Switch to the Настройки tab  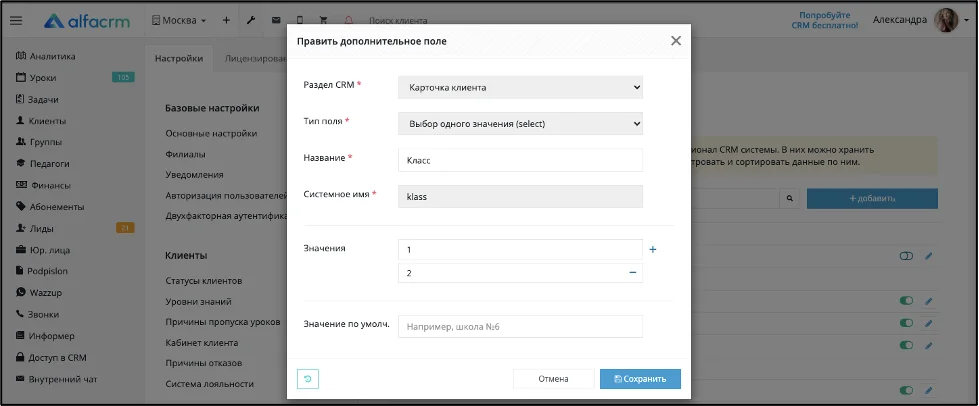pos(179,59)
